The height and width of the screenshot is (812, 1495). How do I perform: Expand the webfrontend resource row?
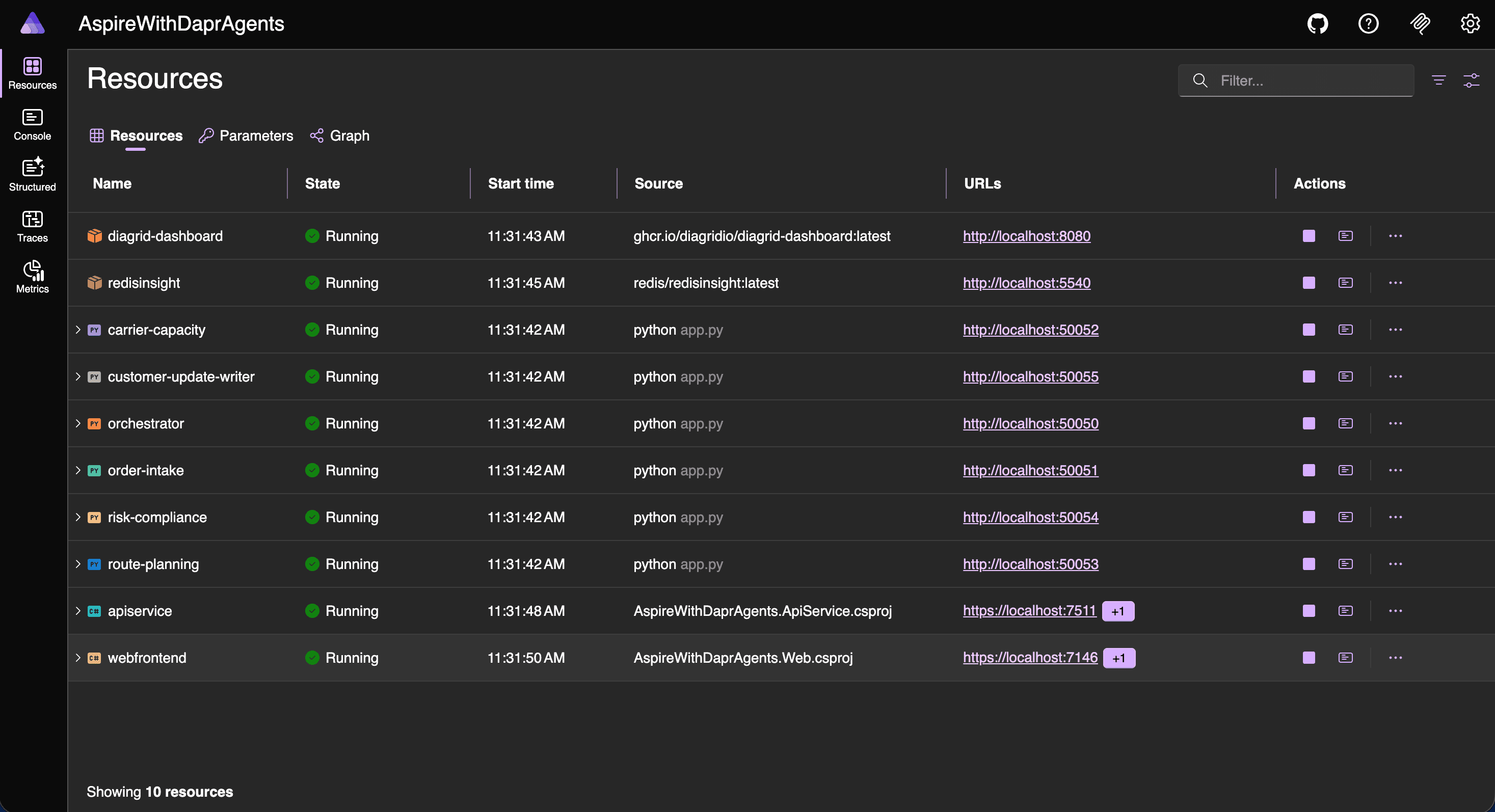78,658
